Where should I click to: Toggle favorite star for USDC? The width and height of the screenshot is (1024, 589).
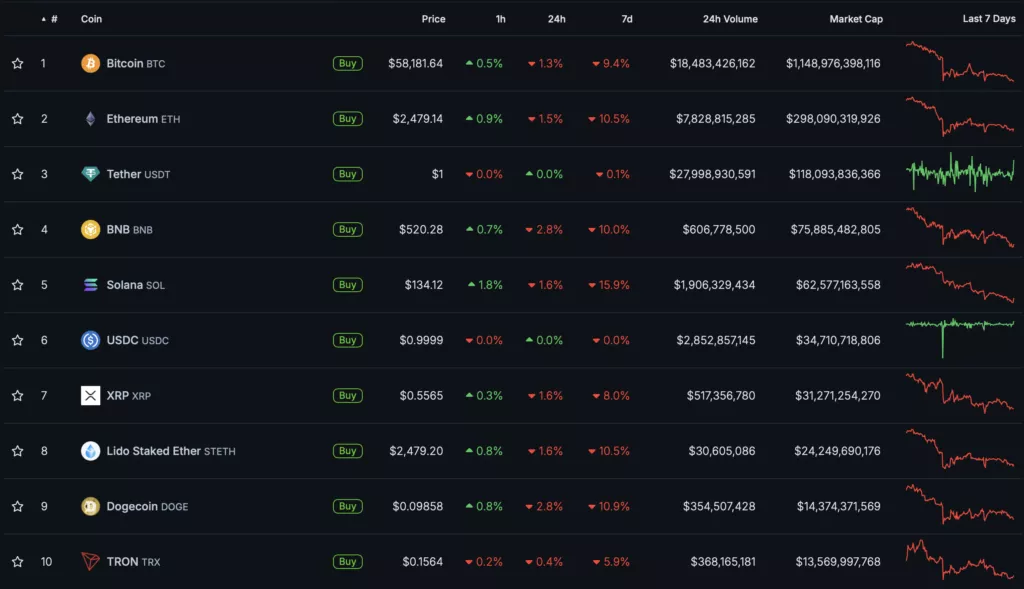click(x=17, y=340)
